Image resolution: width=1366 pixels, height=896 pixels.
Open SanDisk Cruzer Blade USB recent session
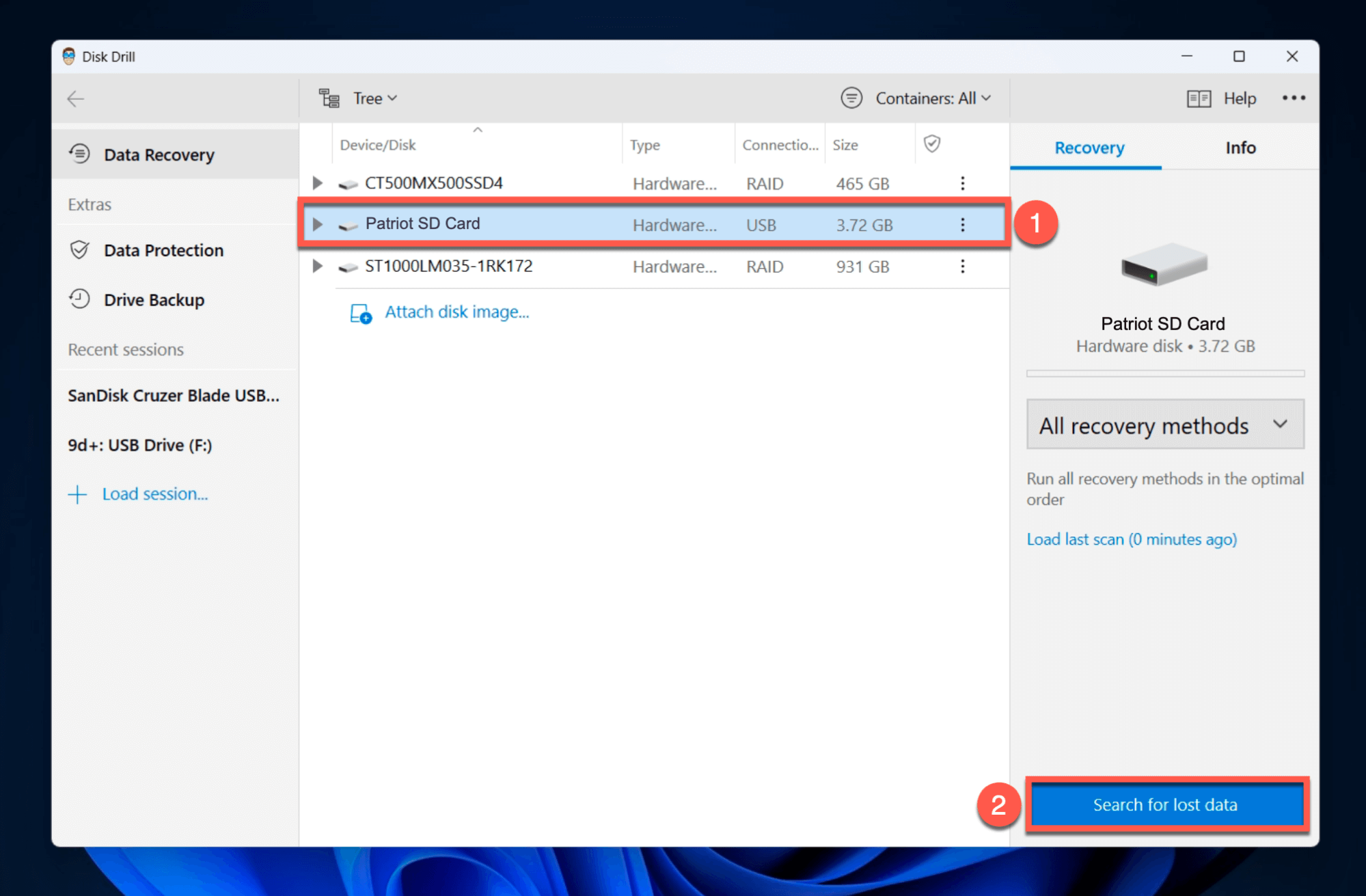tap(174, 396)
